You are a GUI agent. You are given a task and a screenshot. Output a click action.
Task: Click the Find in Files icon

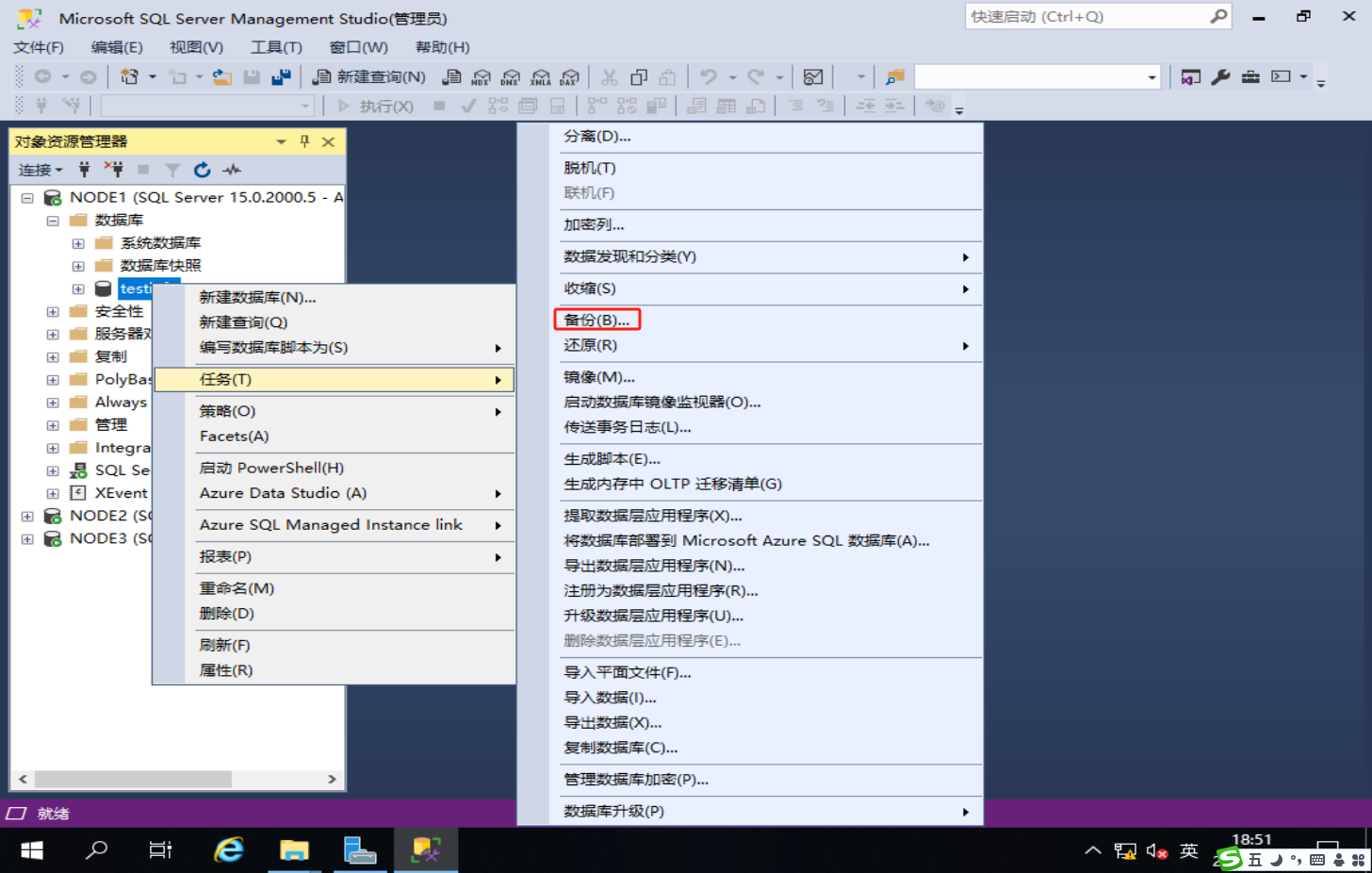pos(895,77)
